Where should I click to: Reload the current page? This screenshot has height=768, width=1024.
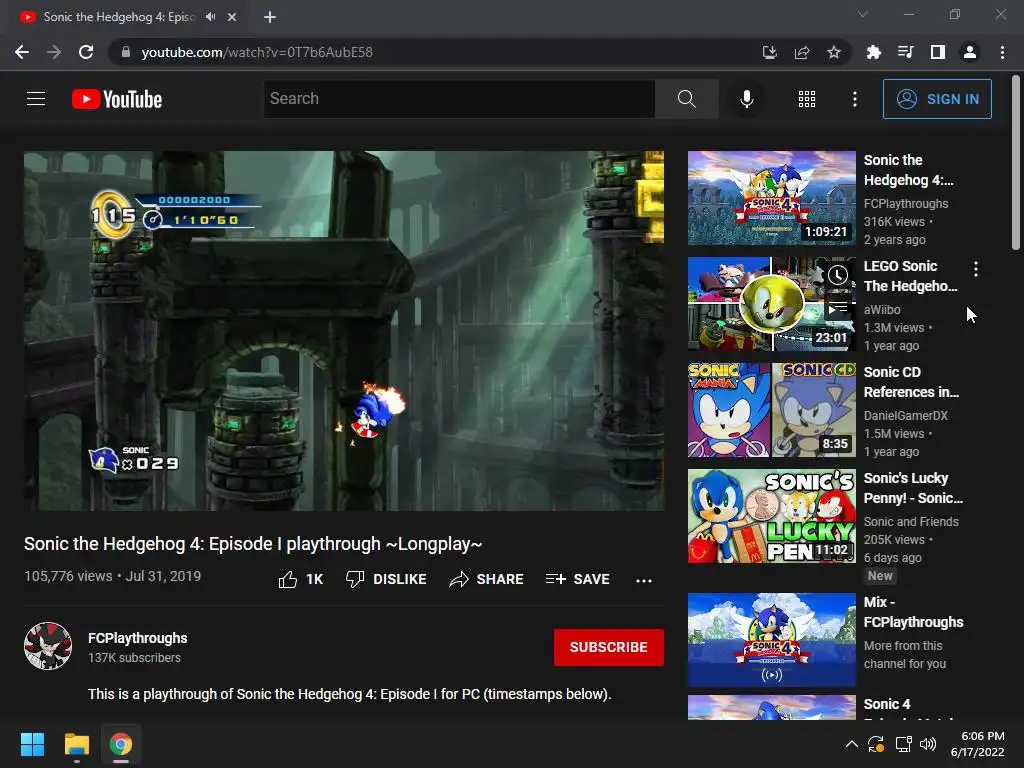click(x=86, y=52)
